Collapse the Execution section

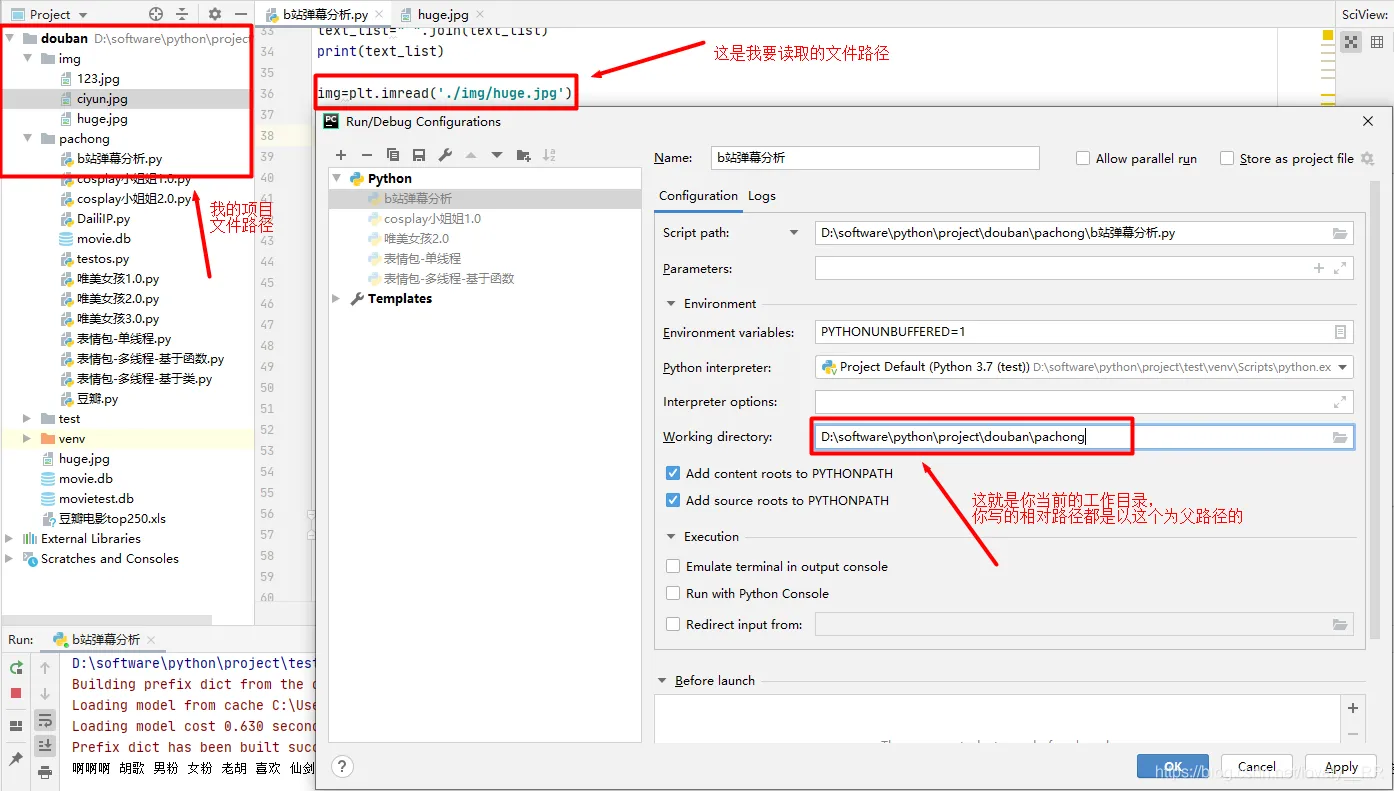pos(671,536)
